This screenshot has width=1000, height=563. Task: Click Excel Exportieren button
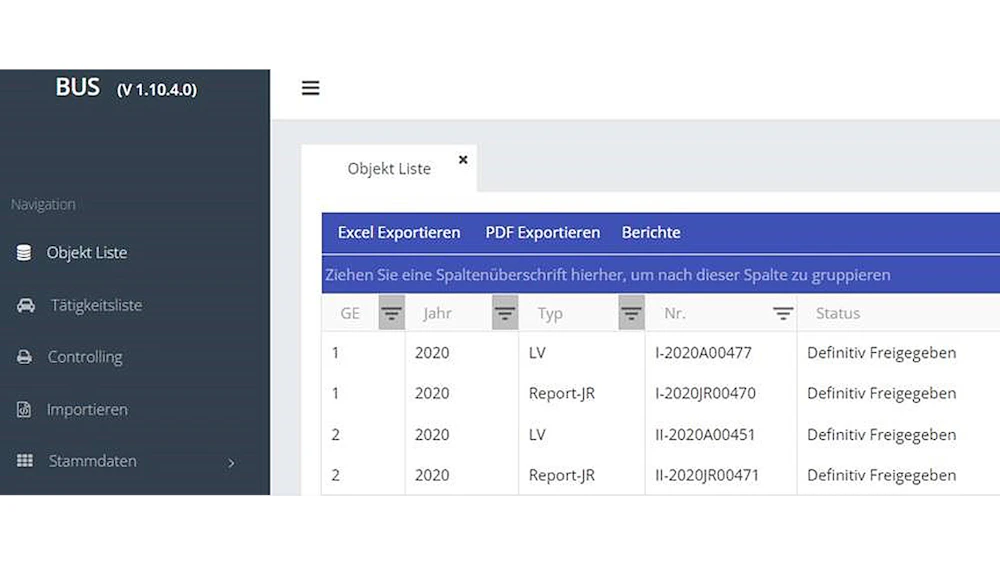(x=399, y=232)
